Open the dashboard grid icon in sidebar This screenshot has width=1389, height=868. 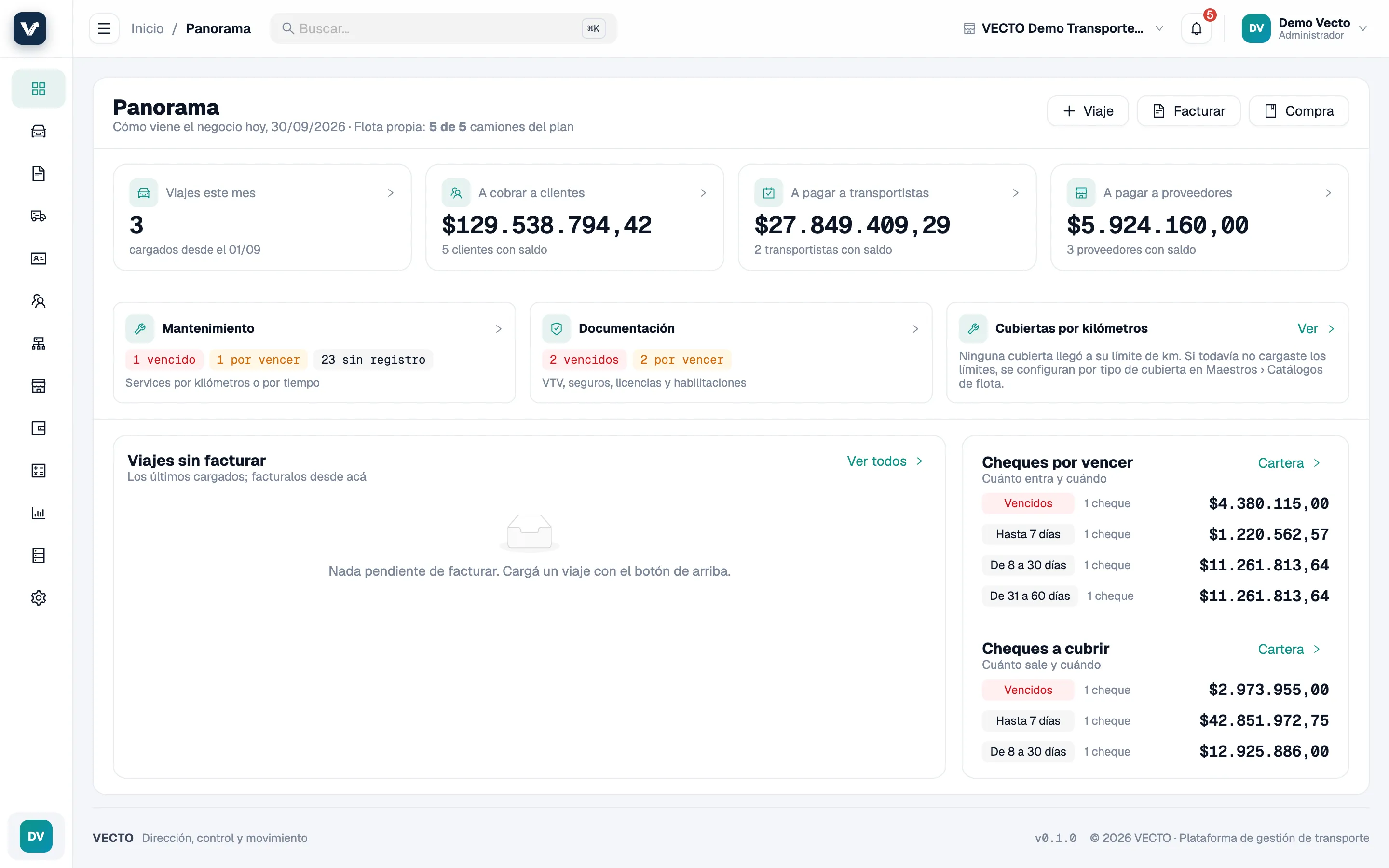[x=39, y=88]
